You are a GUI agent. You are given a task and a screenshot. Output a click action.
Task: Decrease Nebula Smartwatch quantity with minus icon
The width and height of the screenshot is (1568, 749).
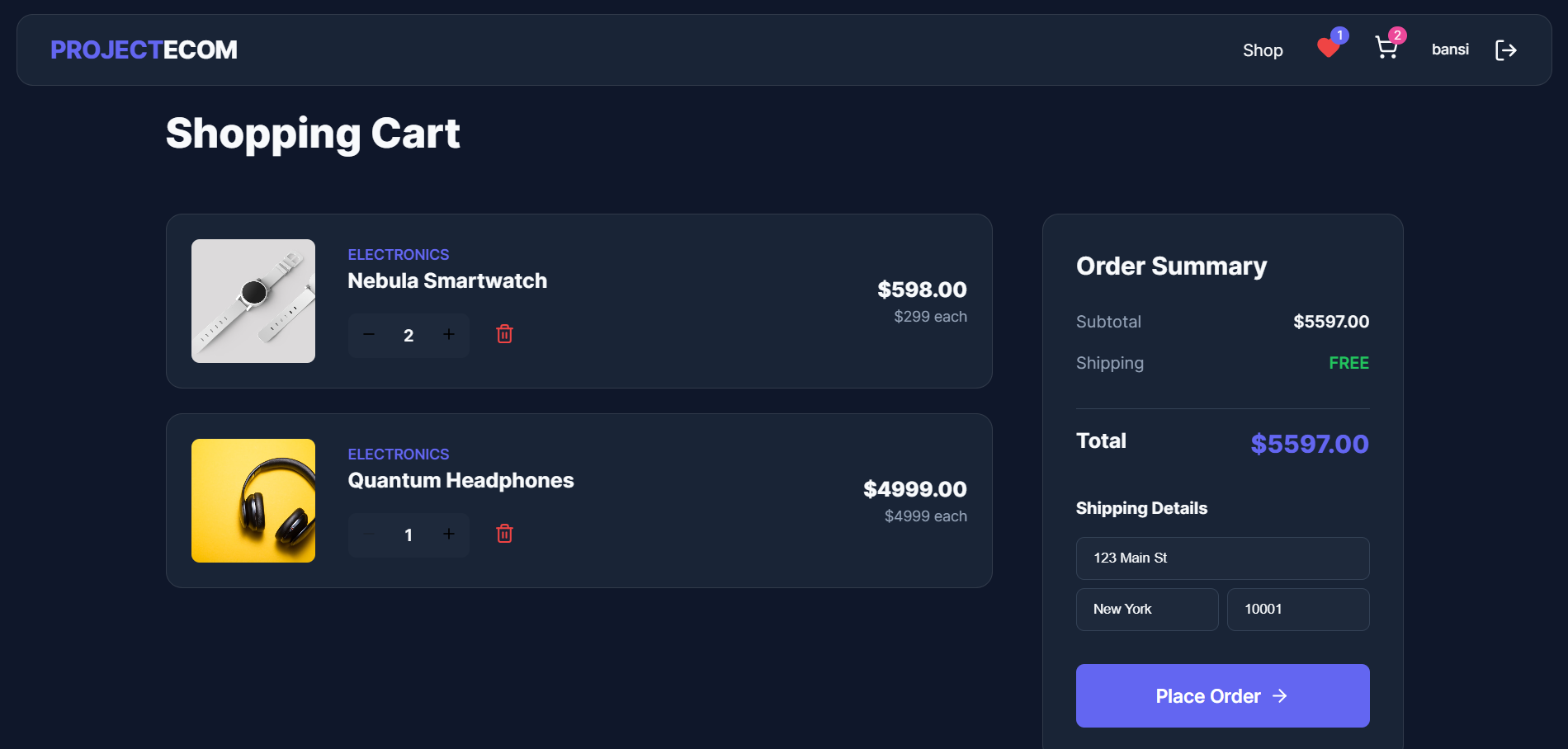tap(368, 335)
